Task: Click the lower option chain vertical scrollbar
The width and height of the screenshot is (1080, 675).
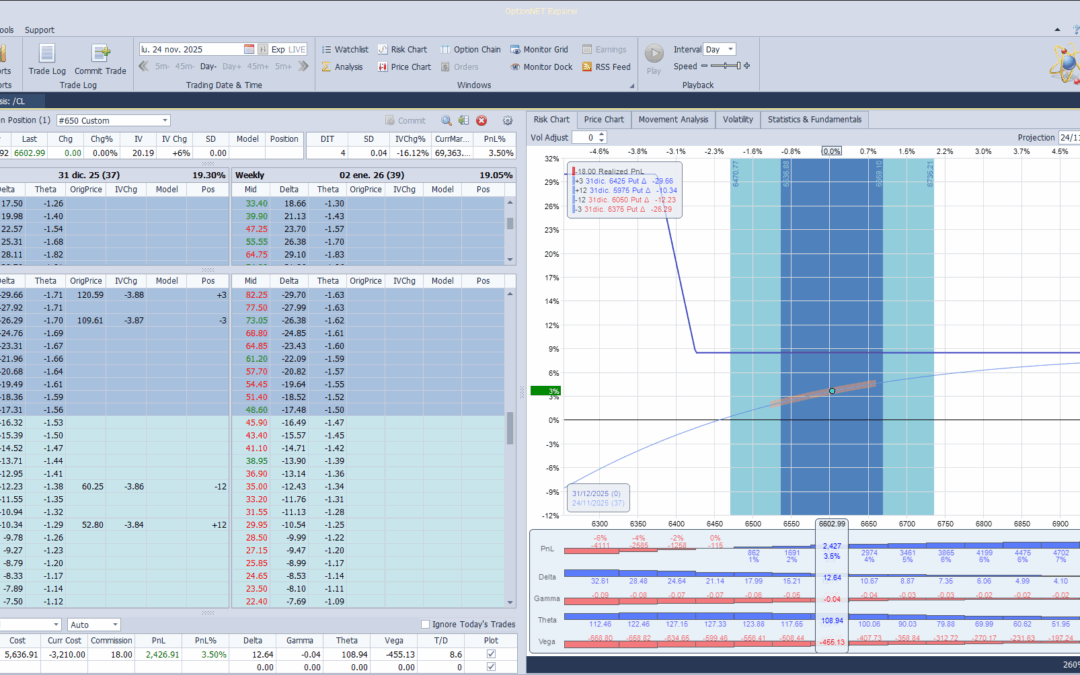Action: 510,448
